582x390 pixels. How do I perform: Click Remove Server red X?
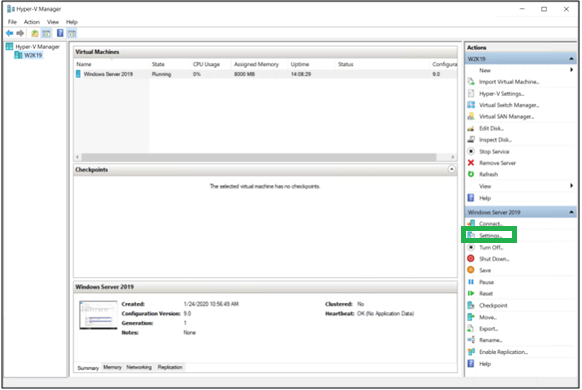click(x=471, y=163)
